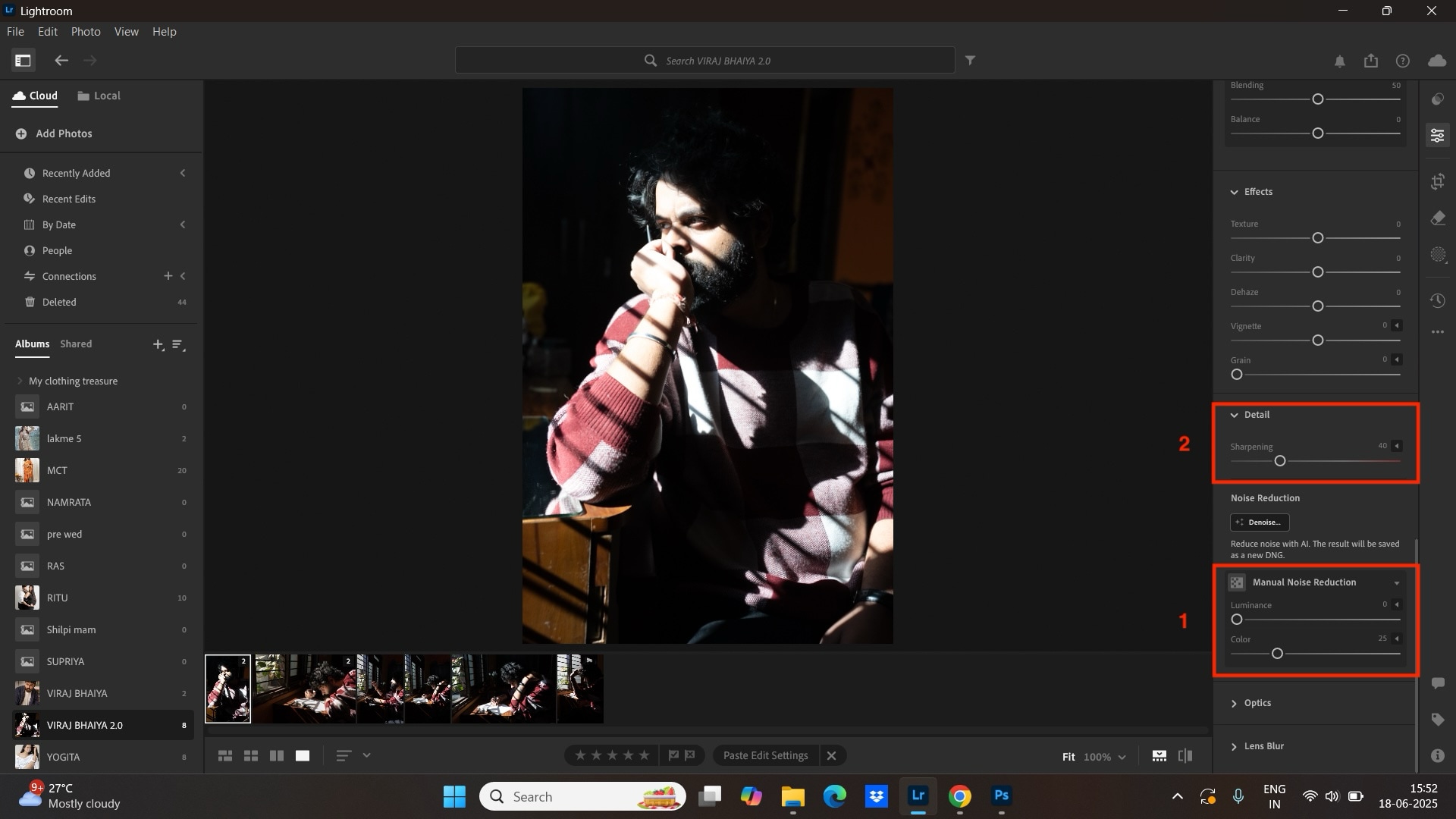
Task: Click the Clarity slider handle
Action: 1318,272
